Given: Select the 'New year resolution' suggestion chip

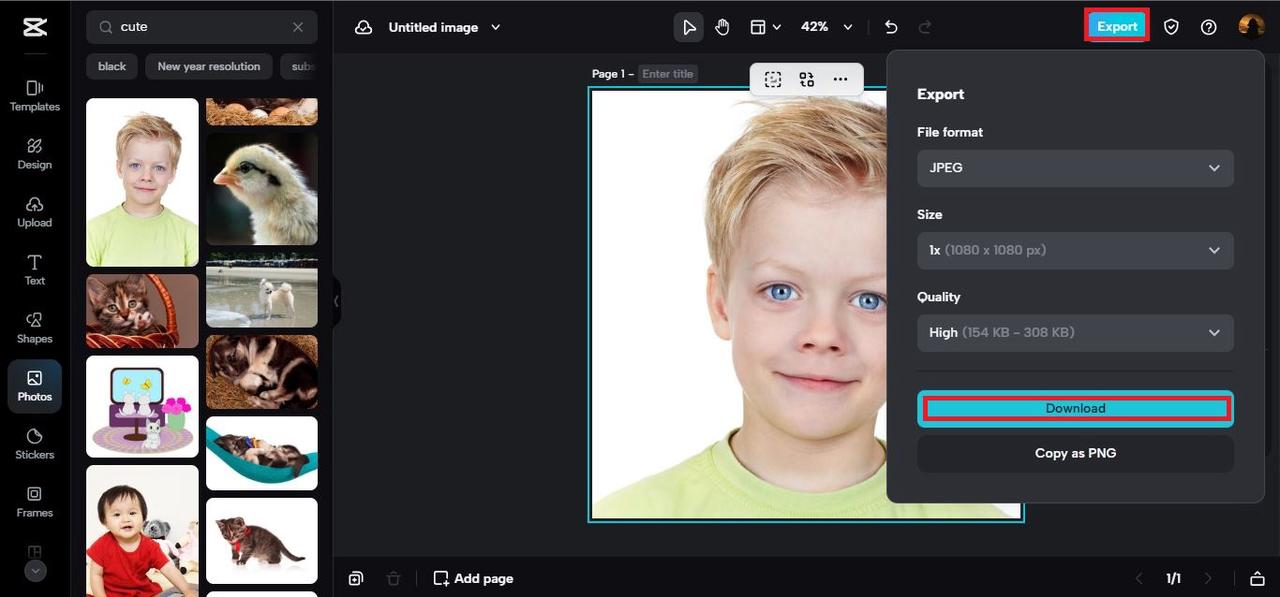Looking at the screenshot, I should point(209,66).
